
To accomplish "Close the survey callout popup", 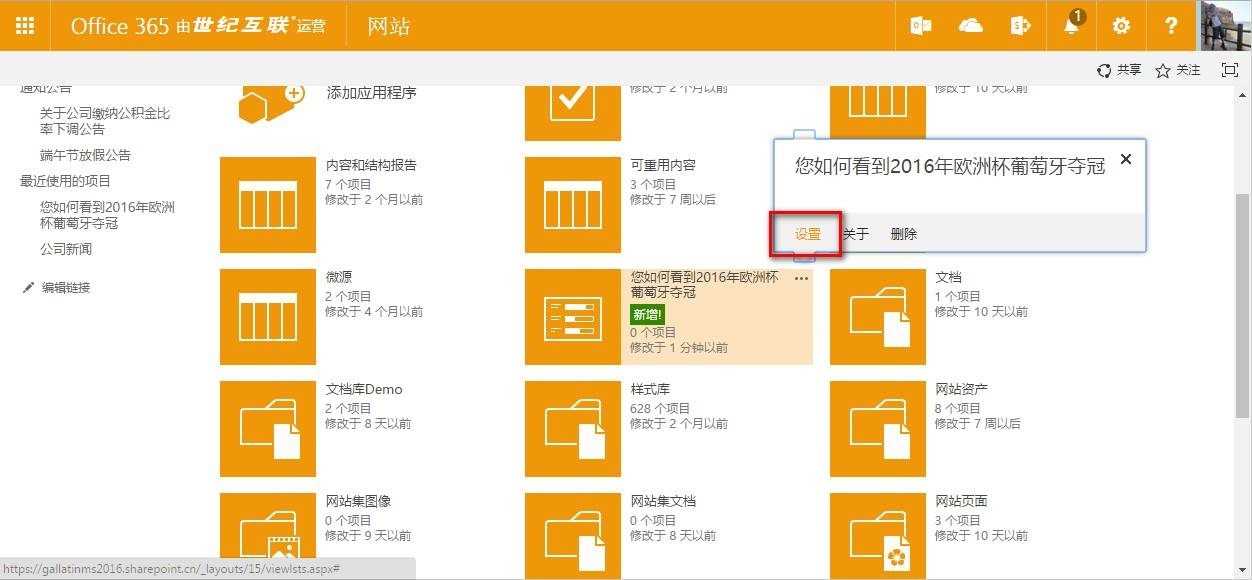I will tap(1126, 159).
